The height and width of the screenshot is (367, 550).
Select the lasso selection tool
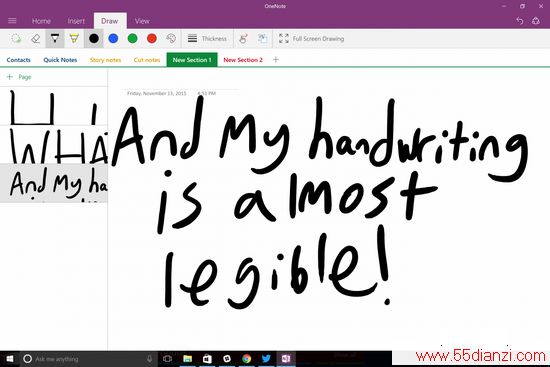(16, 39)
